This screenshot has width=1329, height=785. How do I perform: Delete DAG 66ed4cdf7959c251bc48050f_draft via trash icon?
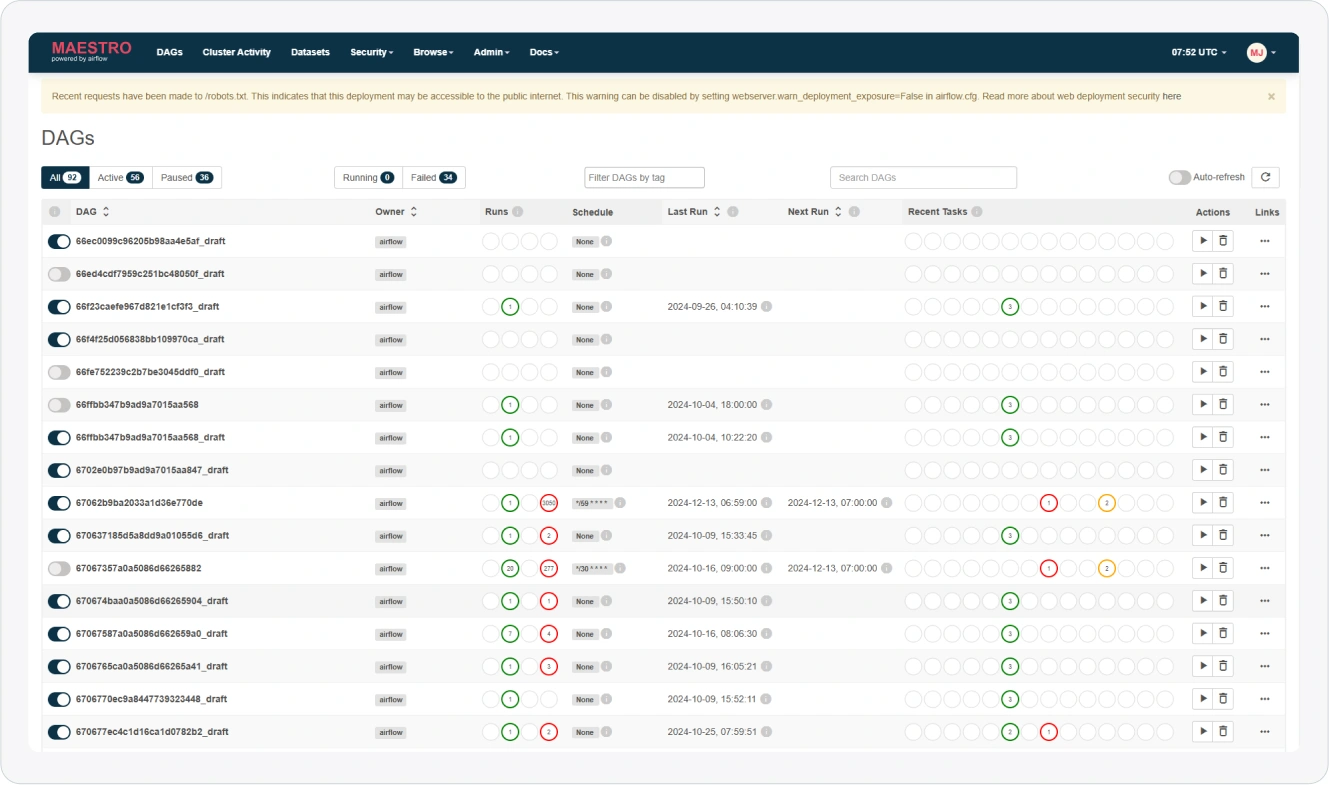(1223, 274)
